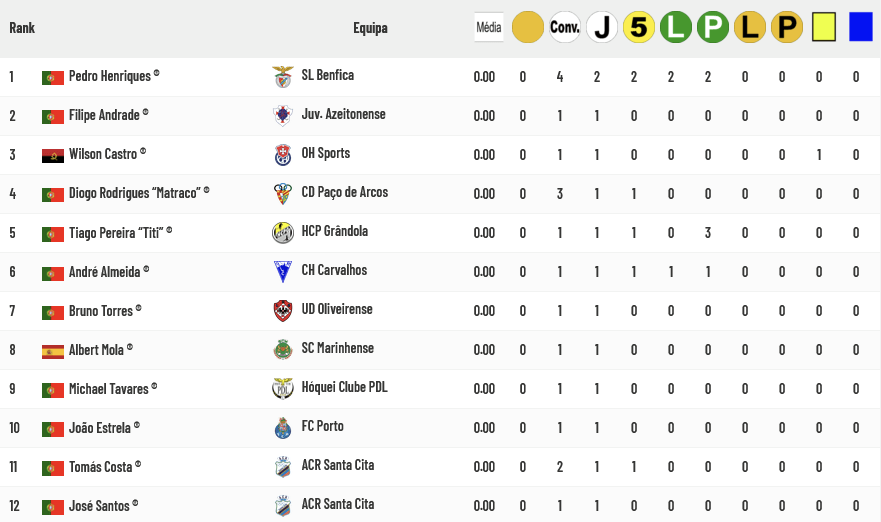Click the Média column header
Image resolution: width=881 pixels, height=522 pixels.
489,27
